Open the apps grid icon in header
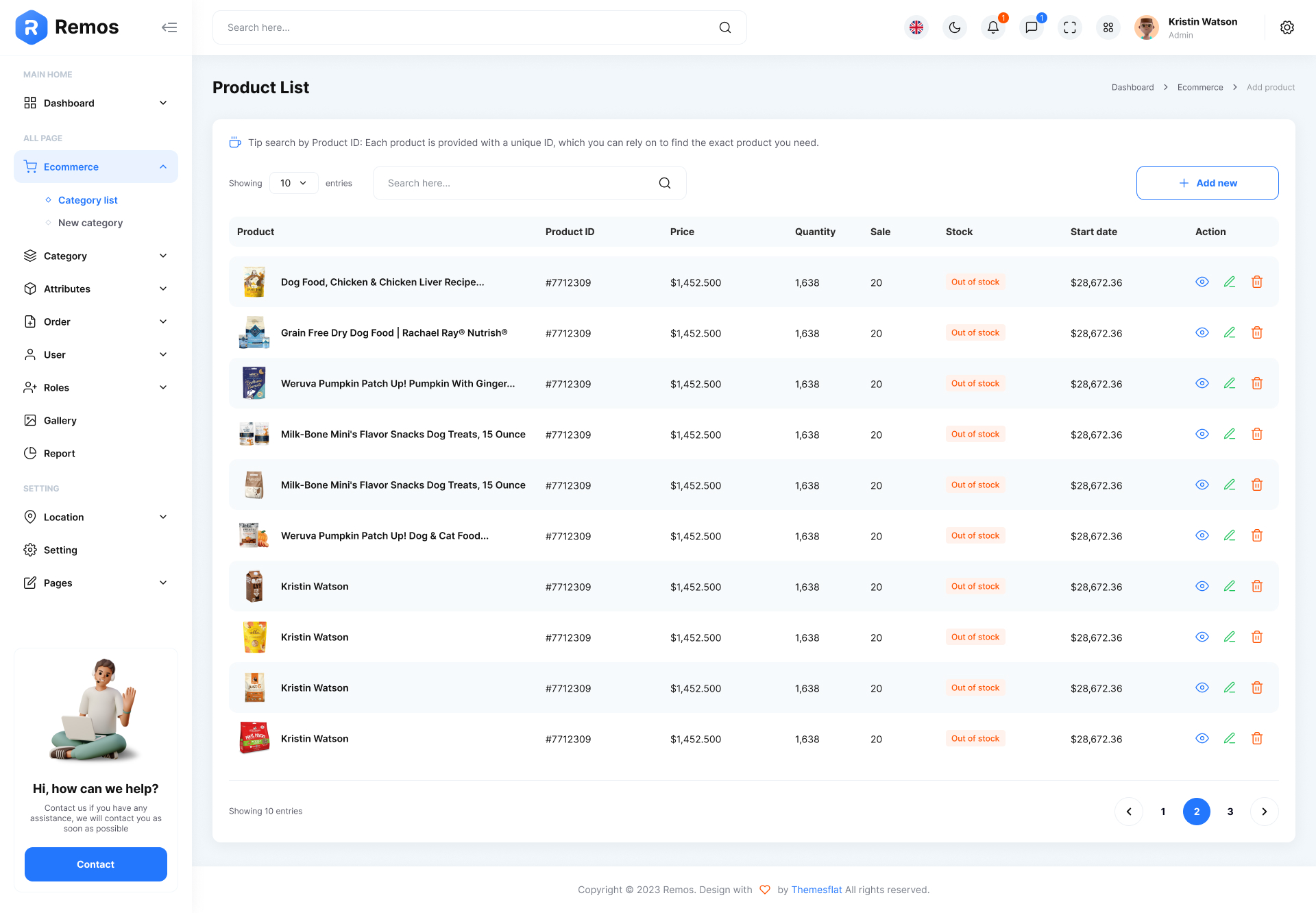 click(1108, 27)
